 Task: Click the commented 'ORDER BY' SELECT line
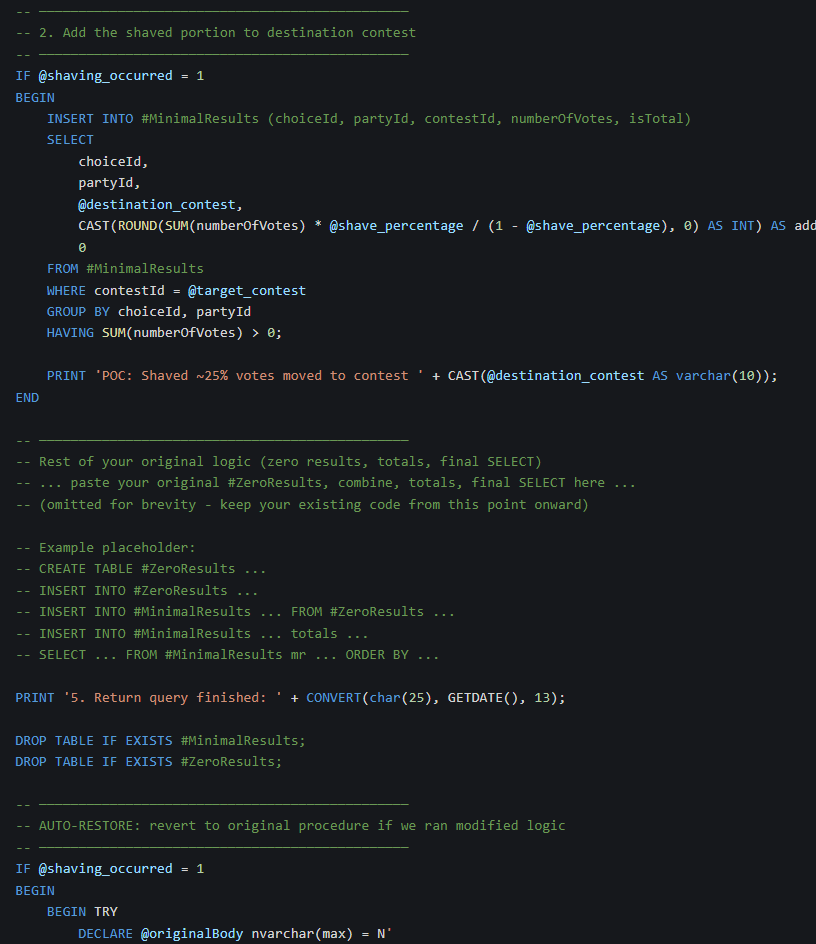[226, 655]
